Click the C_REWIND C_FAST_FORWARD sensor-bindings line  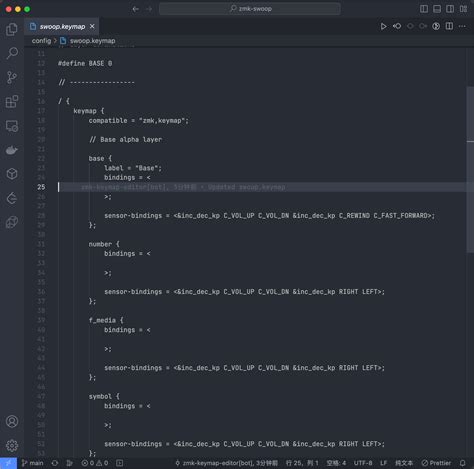pos(269,216)
